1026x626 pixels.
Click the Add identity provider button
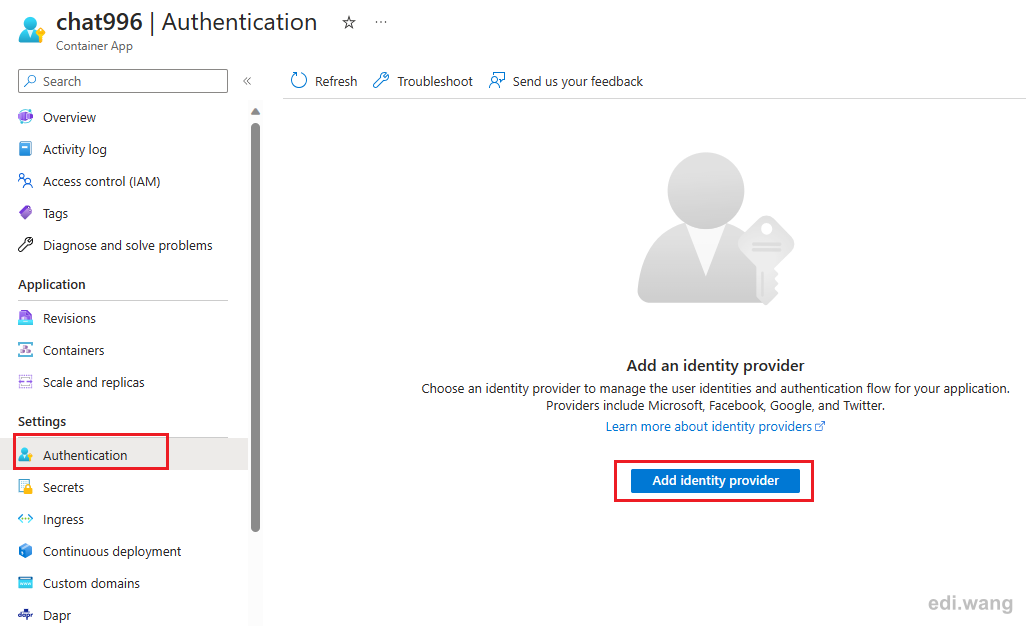click(715, 481)
